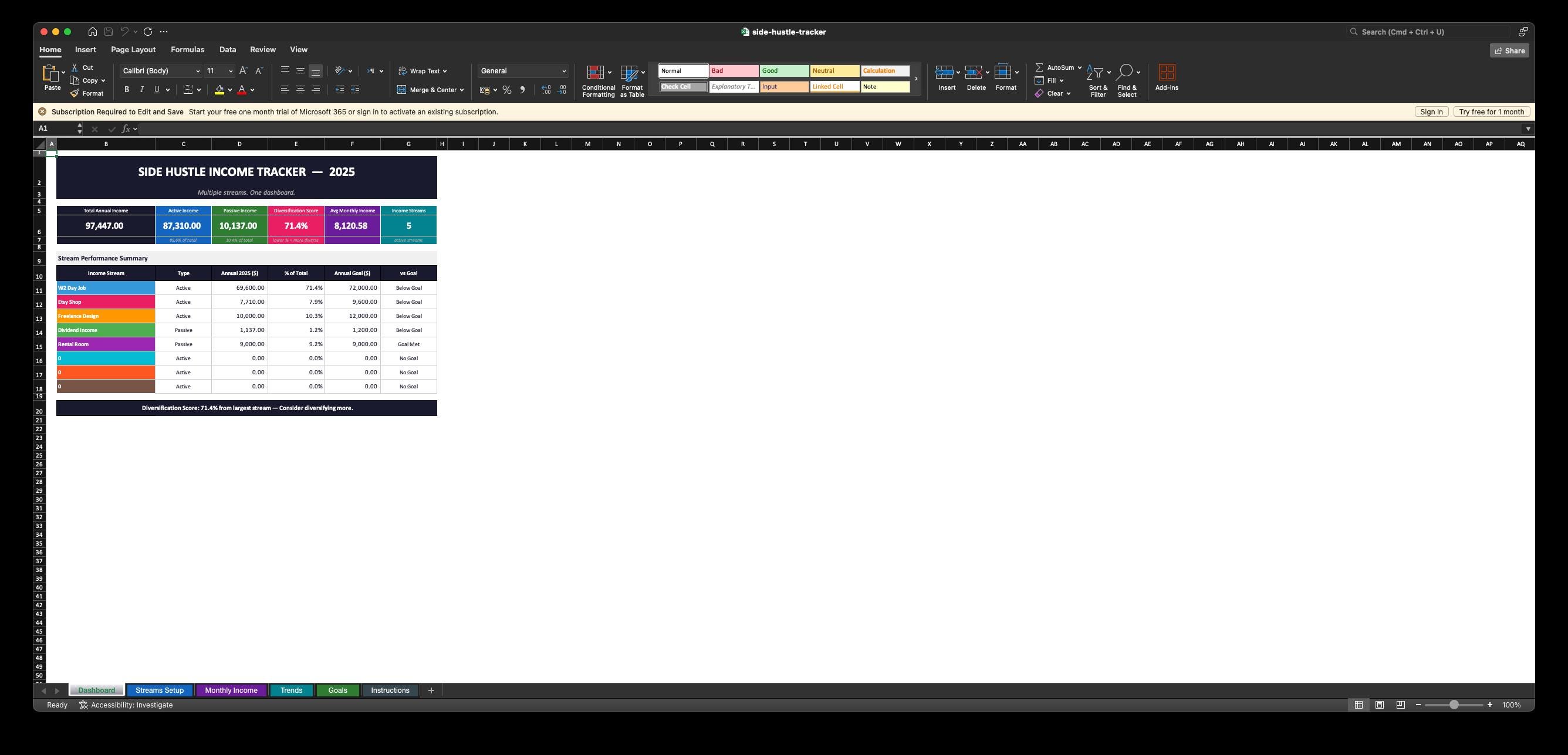Toggle Wrap Text
Viewport: 1568px width, 755px height.
click(422, 71)
